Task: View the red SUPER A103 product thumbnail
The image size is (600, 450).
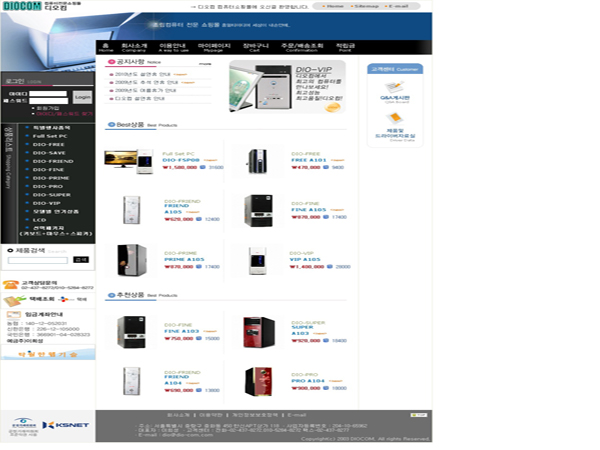Action: (258, 331)
